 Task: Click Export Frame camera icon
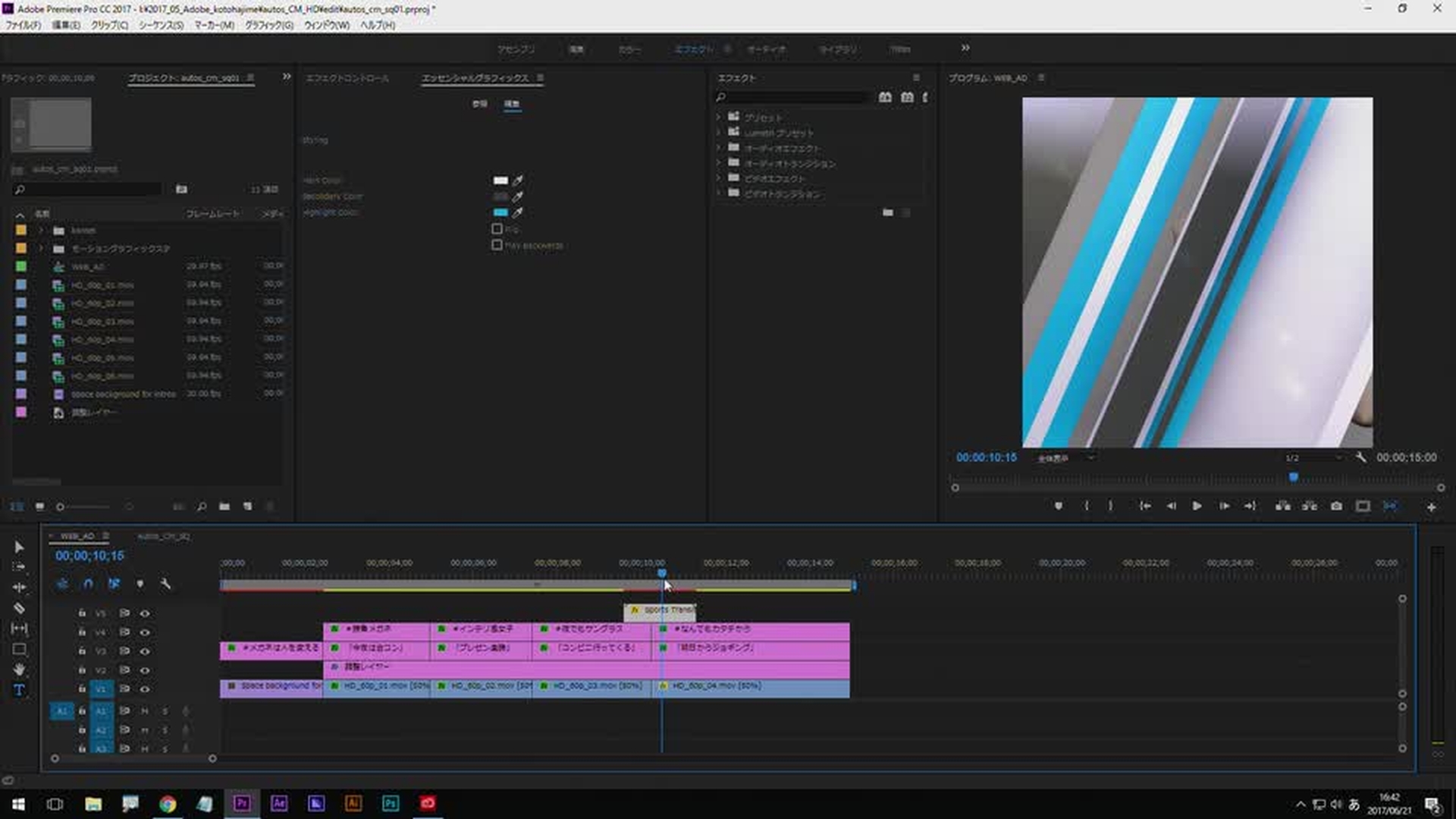point(1336,507)
